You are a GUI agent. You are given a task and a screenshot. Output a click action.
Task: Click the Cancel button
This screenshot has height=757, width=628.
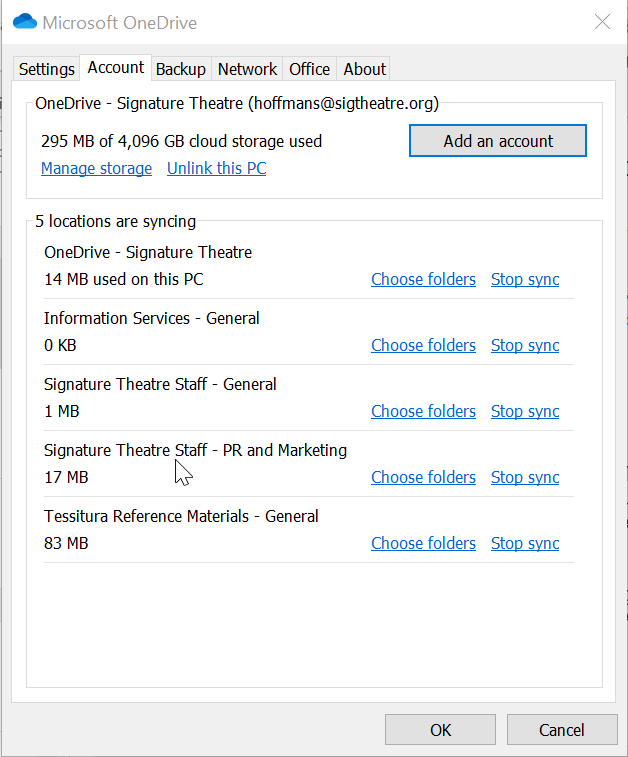561,730
